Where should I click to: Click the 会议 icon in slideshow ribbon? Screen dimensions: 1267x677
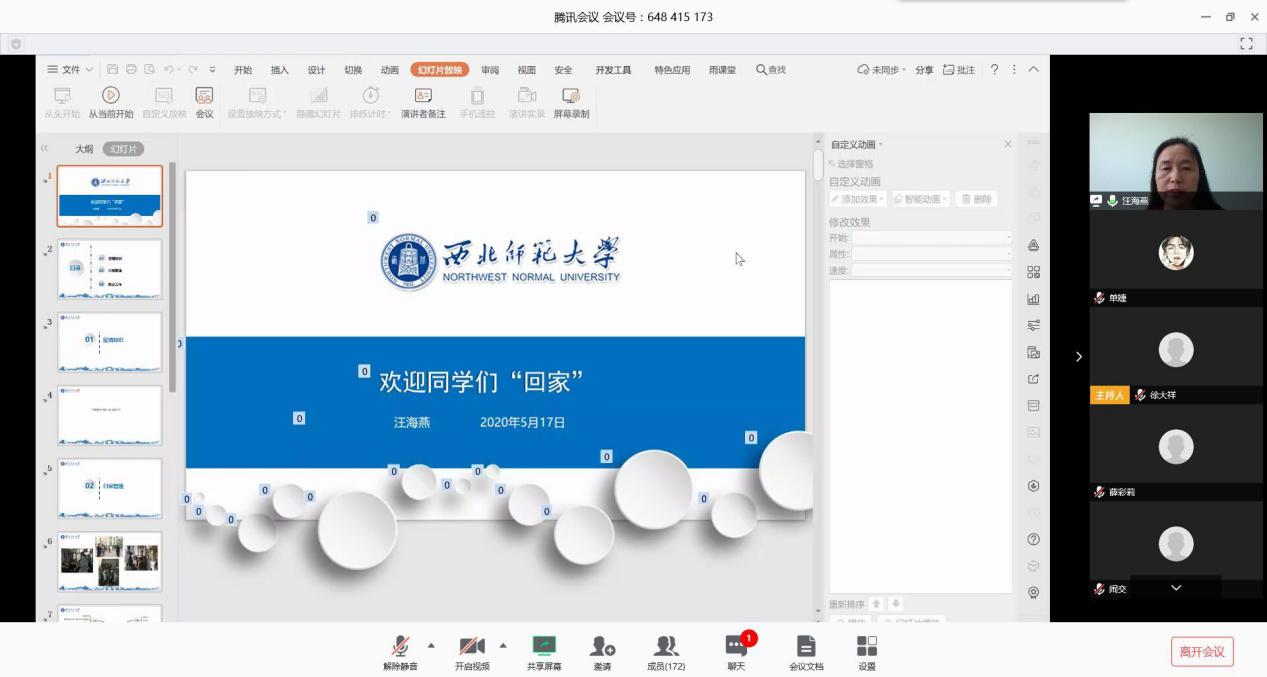click(204, 95)
